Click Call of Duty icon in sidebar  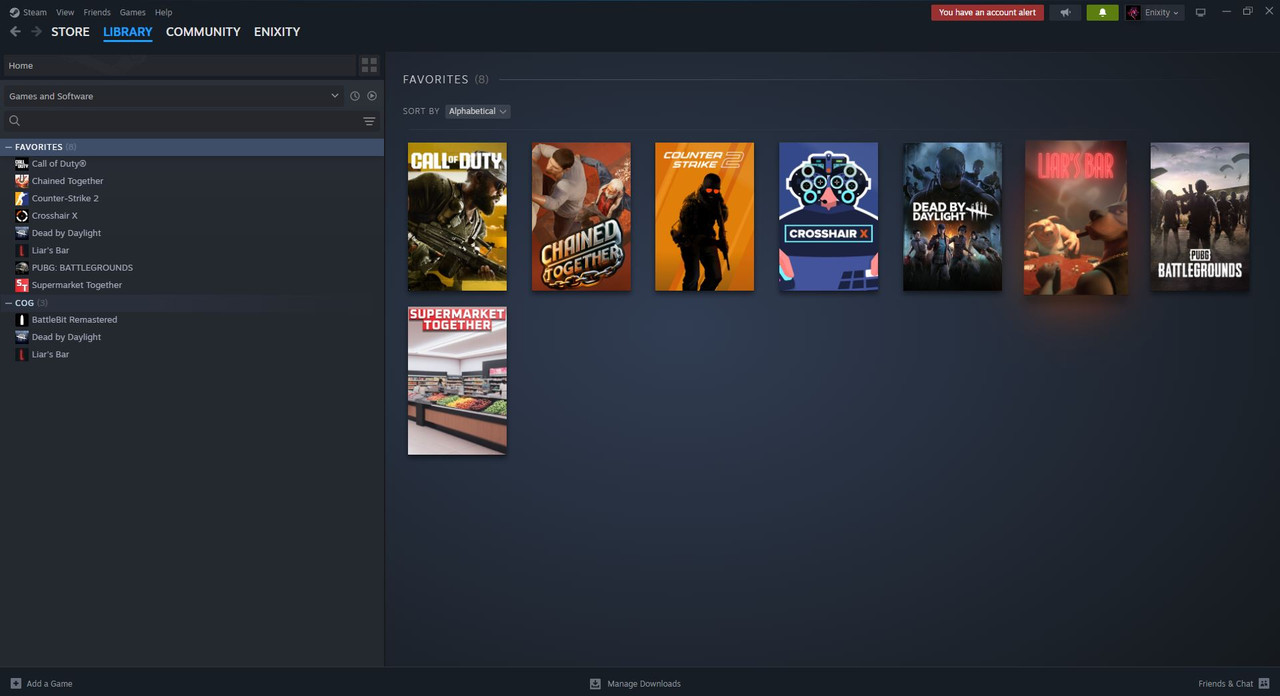pos(22,164)
